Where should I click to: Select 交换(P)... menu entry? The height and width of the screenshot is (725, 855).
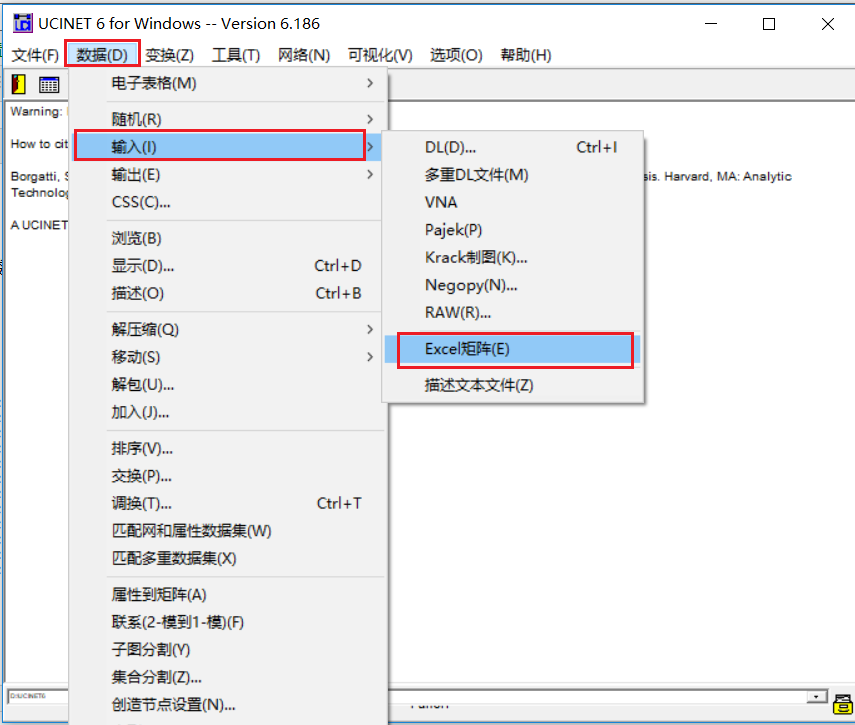(x=227, y=476)
